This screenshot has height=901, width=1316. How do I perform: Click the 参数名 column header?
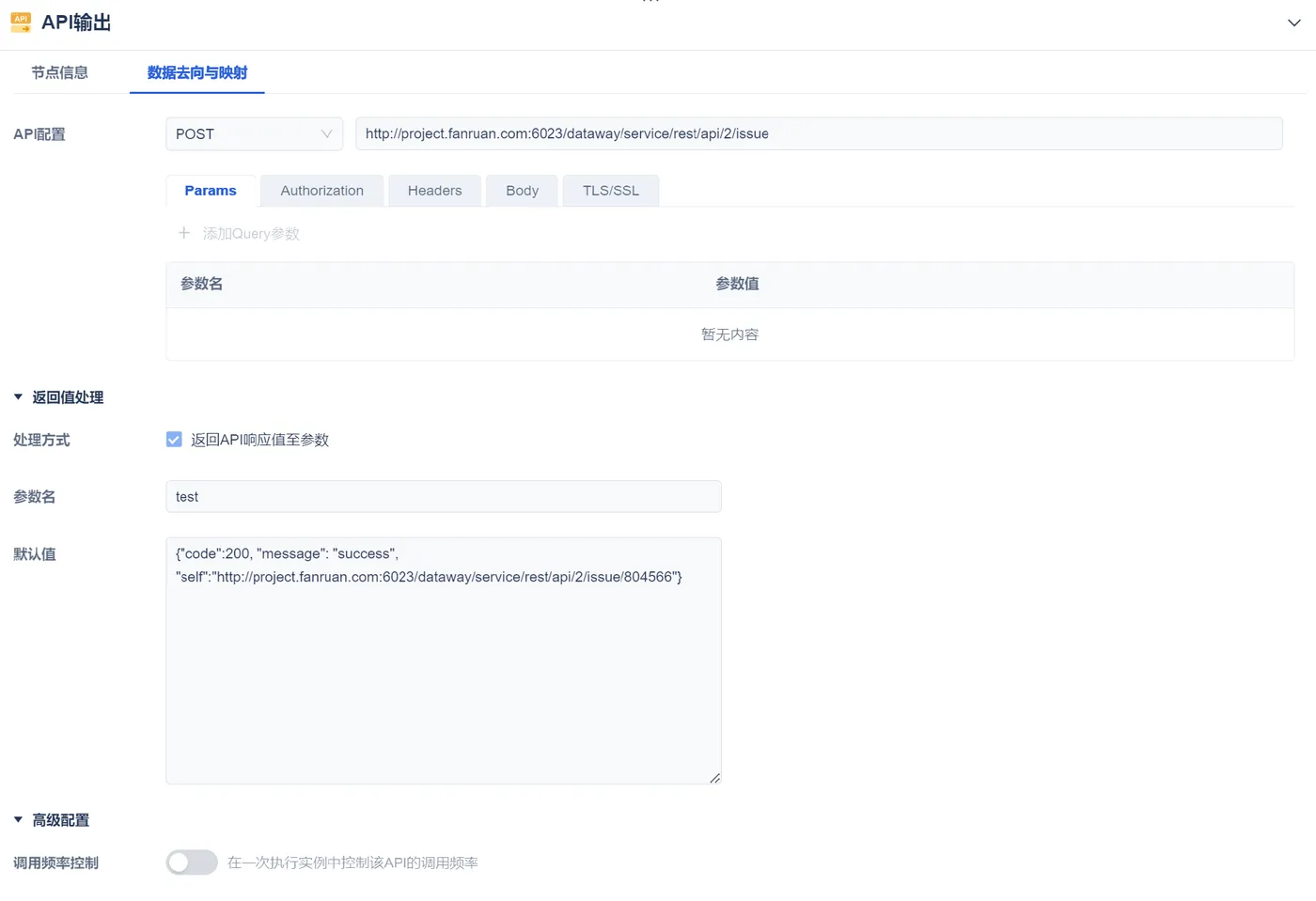[201, 284]
